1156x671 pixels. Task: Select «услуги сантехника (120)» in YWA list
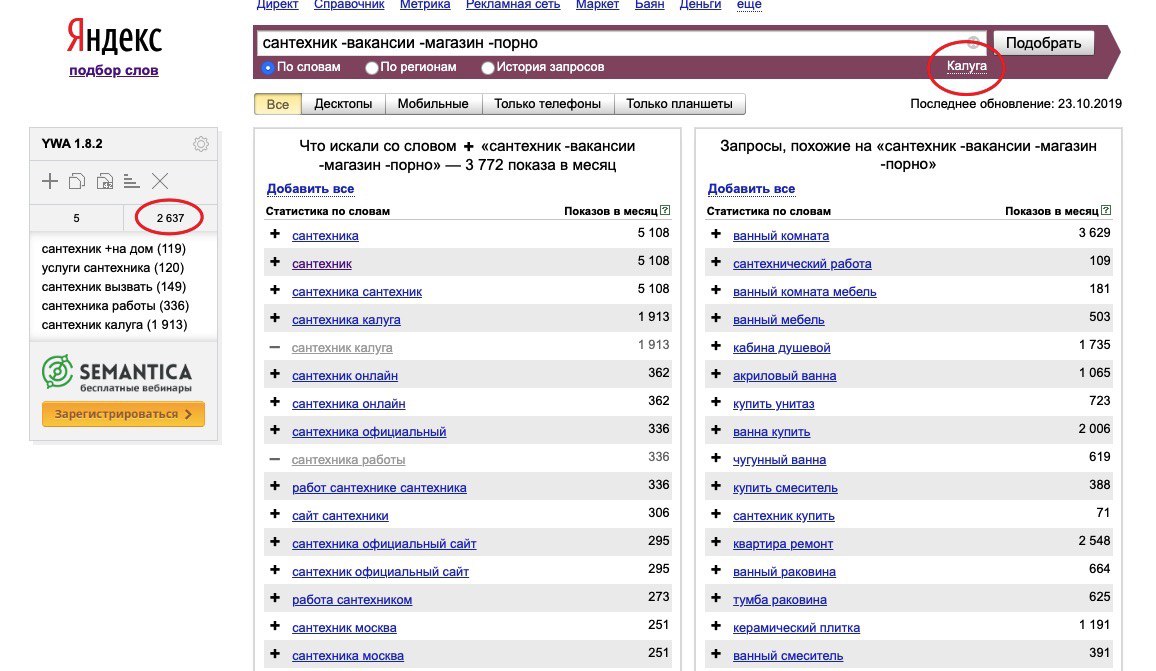[113, 268]
